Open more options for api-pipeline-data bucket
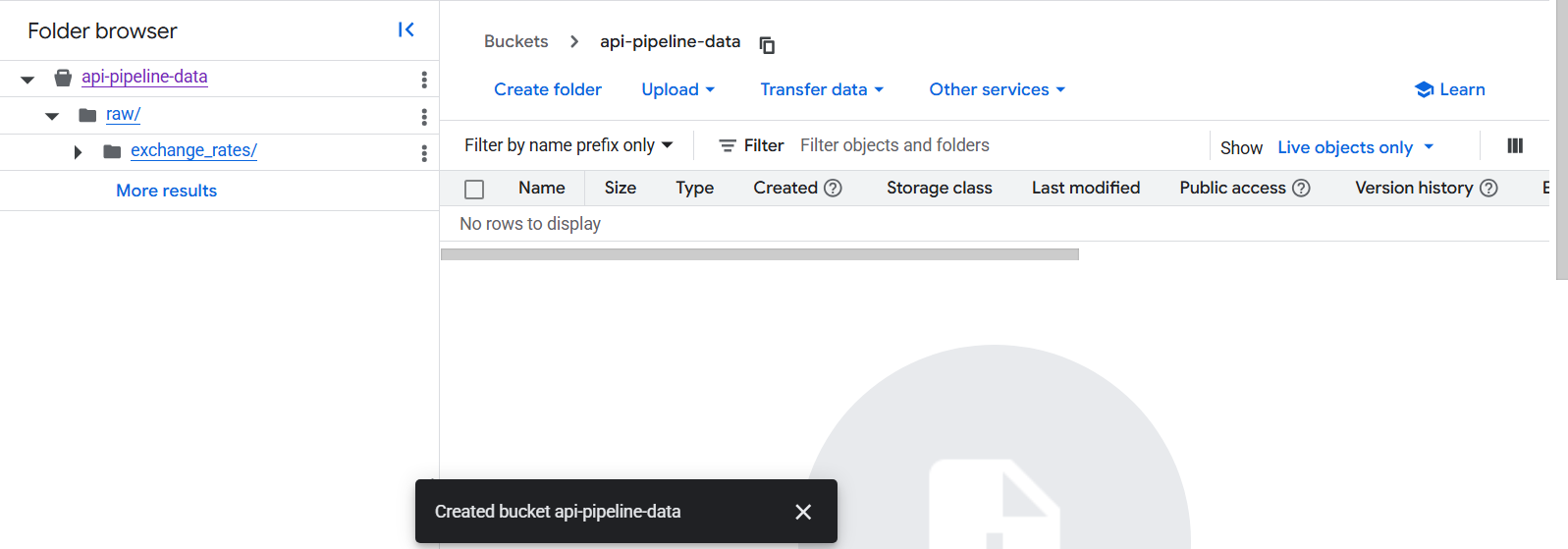The width and height of the screenshot is (1568, 549). coord(424,80)
